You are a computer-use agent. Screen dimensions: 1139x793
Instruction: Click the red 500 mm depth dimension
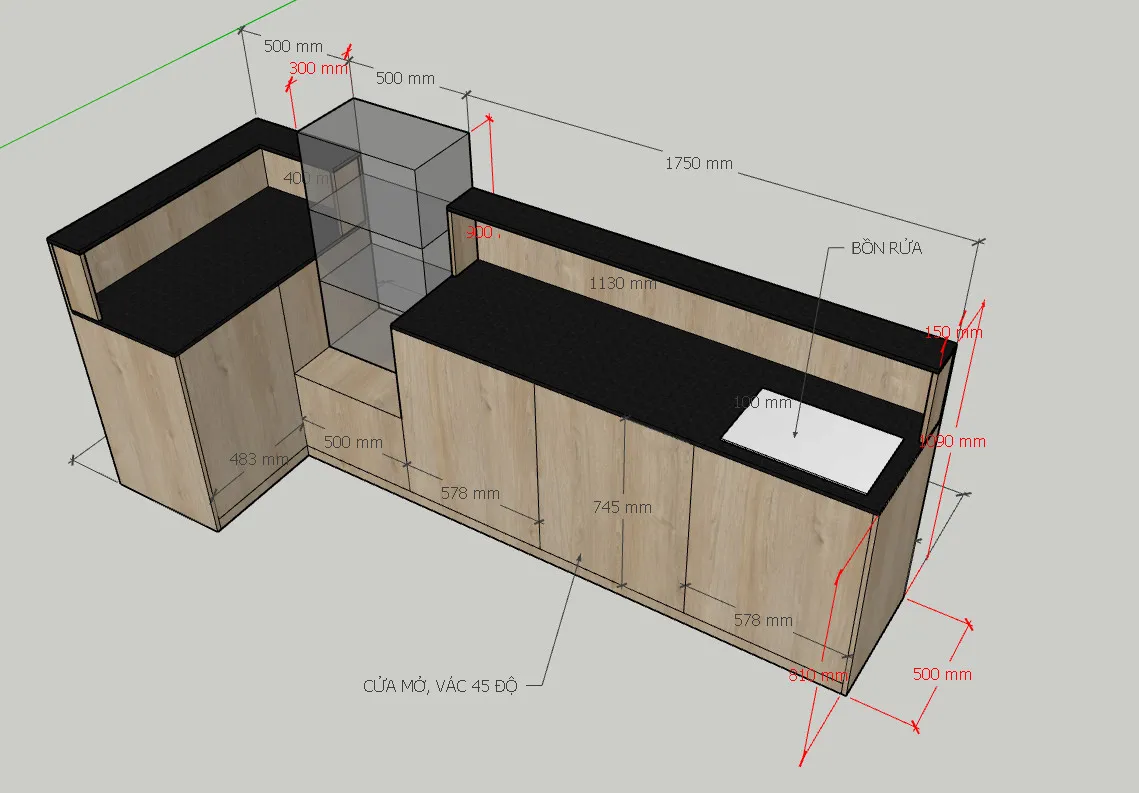(x=941, y=674)
